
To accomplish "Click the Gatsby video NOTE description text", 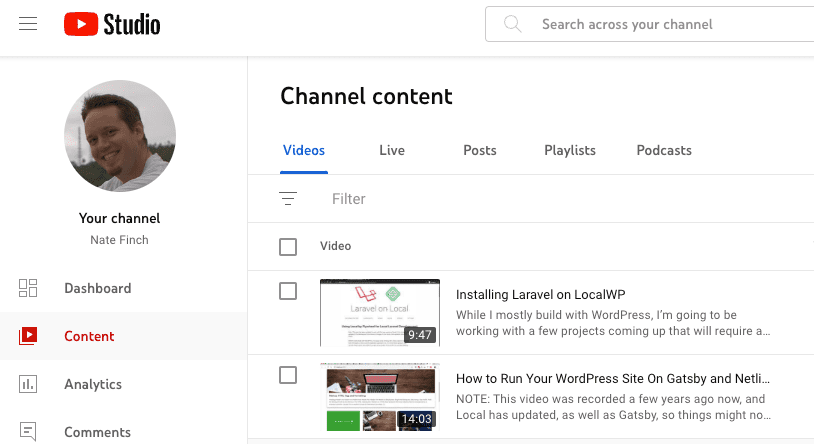I will click(x=613, y=407).
